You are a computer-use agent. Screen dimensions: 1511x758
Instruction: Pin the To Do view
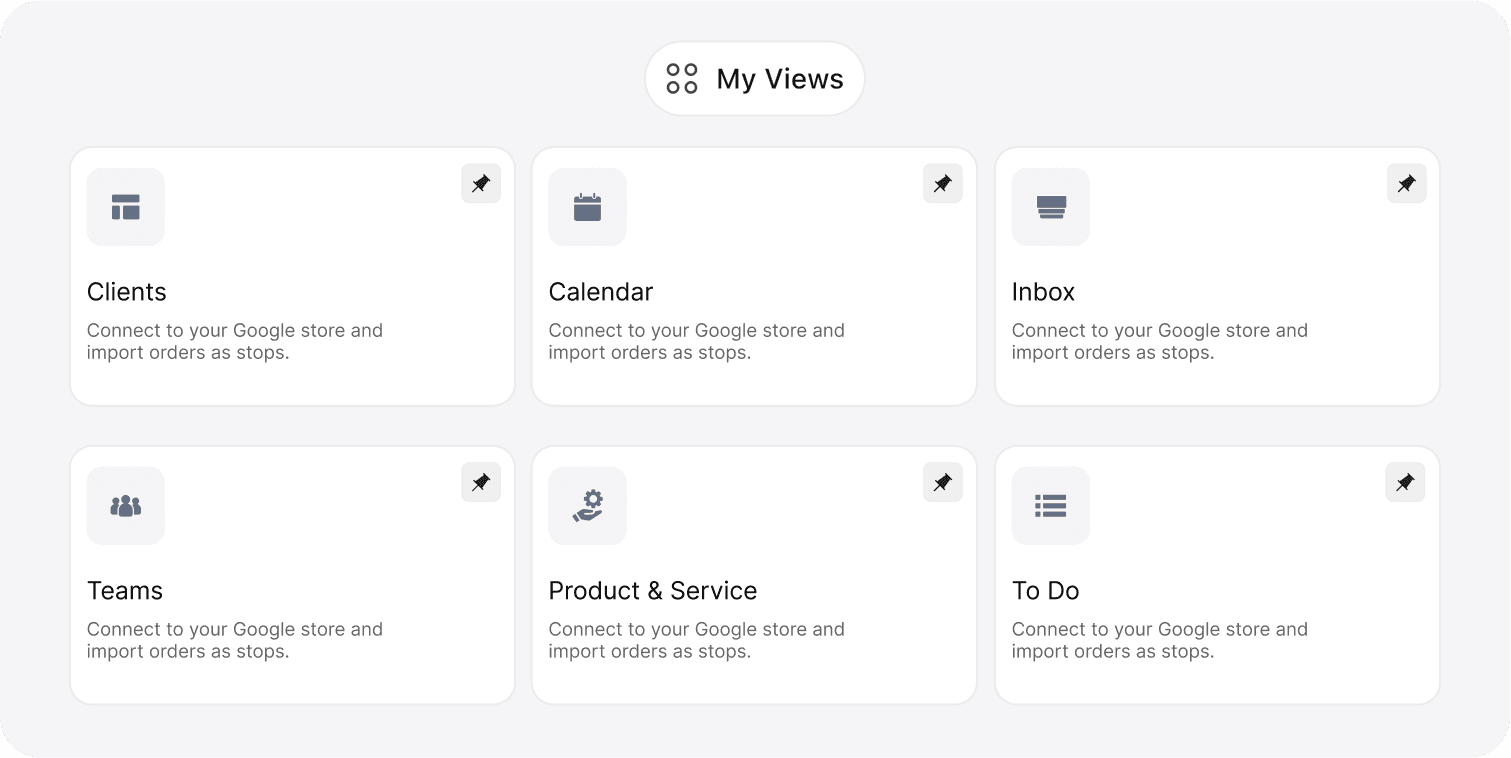pos(1406,481)
